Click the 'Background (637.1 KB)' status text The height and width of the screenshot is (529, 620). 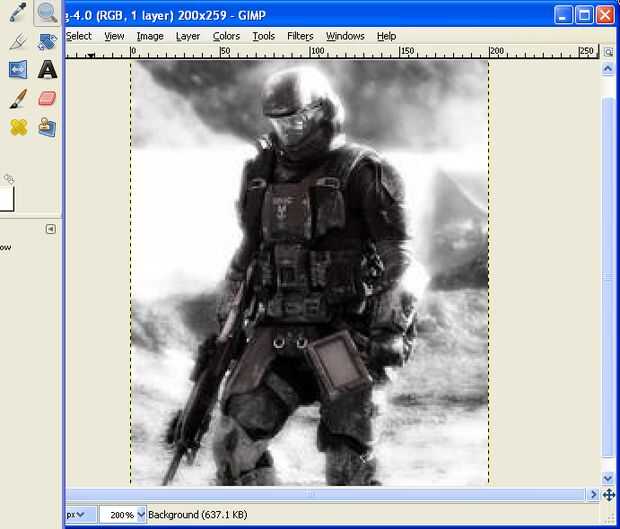(x=198, y=515)
